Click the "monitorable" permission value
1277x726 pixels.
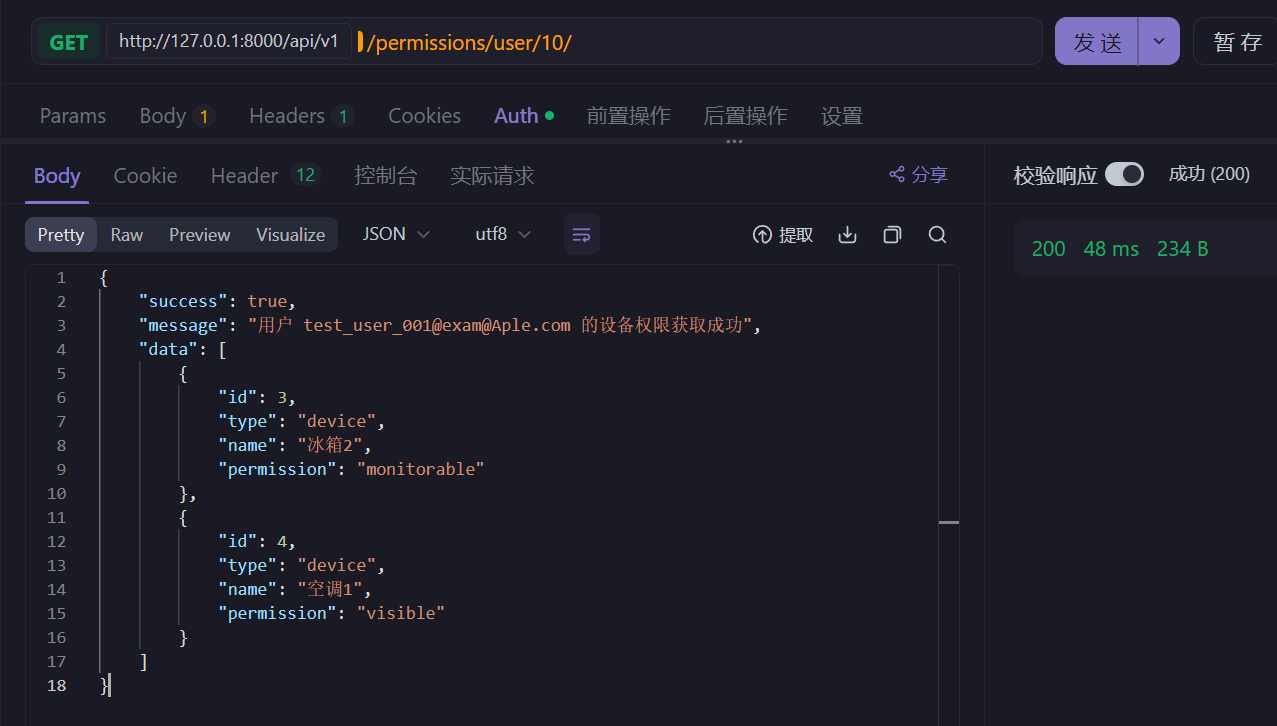tap(421, 469)
